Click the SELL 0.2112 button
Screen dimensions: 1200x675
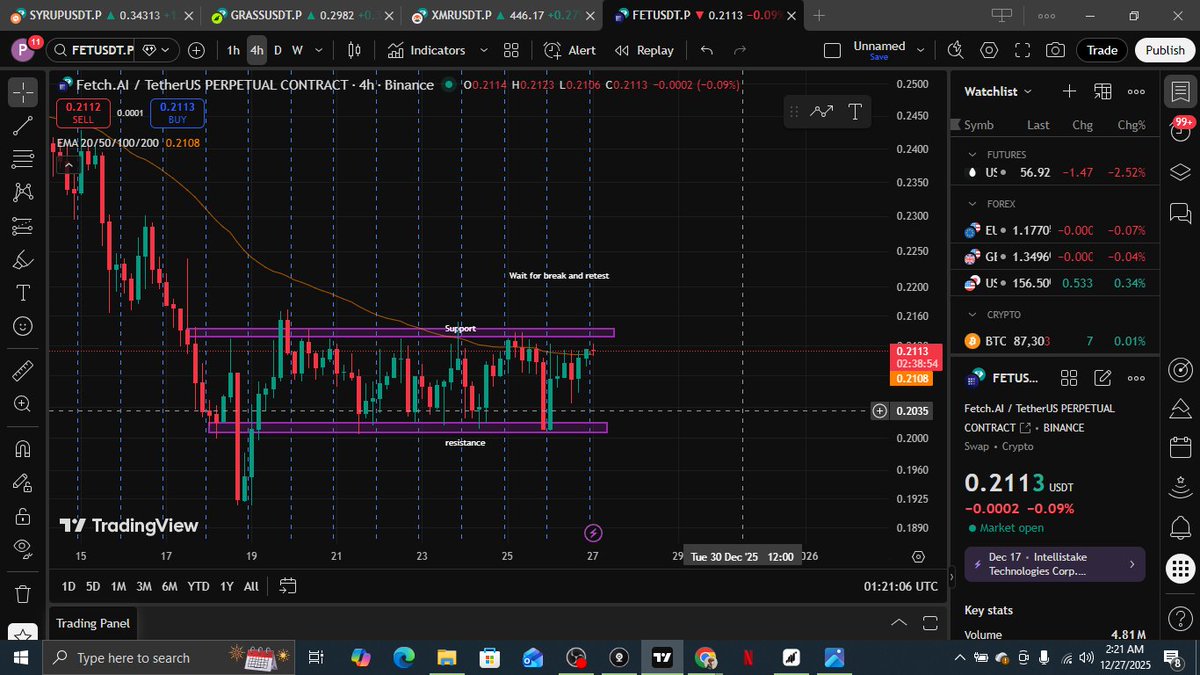coord(83,112)
